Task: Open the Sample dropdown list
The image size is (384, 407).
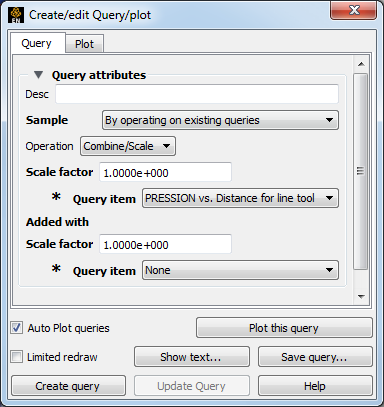Action: (x=220, y=120)
